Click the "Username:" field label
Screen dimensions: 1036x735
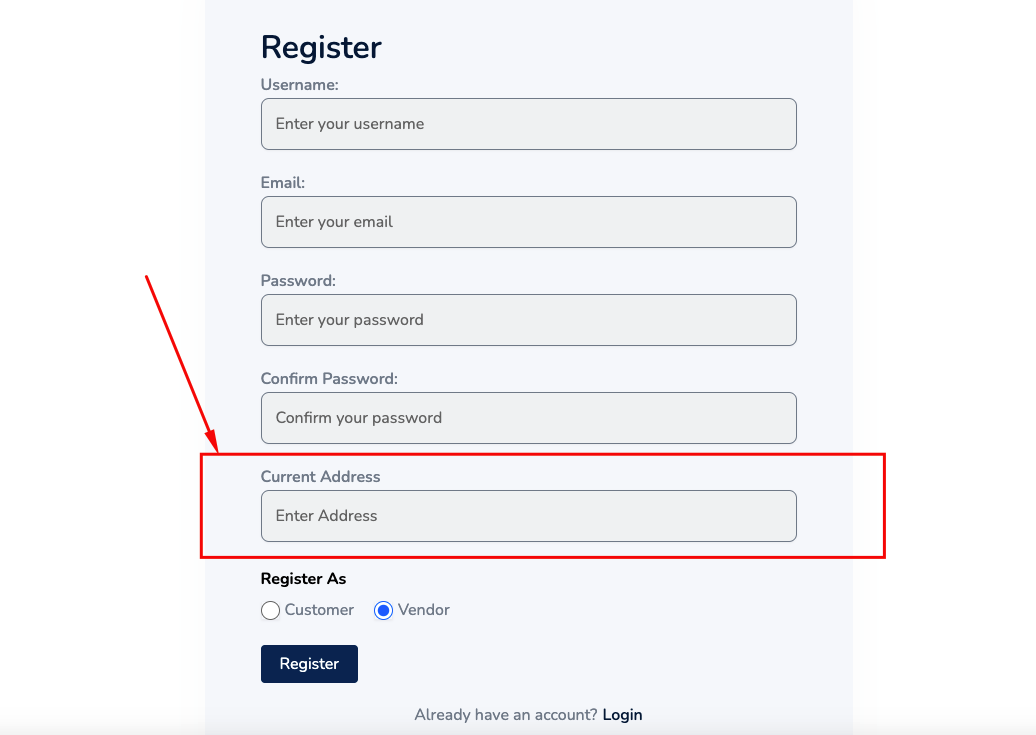pyautogui.click(x=300, y=85)
